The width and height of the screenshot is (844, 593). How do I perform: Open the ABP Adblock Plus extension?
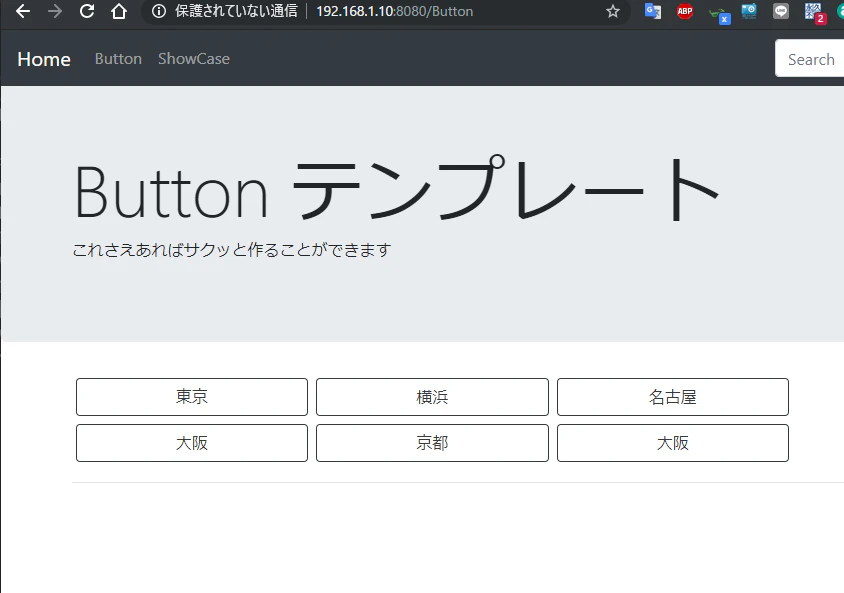coord(685,11)
